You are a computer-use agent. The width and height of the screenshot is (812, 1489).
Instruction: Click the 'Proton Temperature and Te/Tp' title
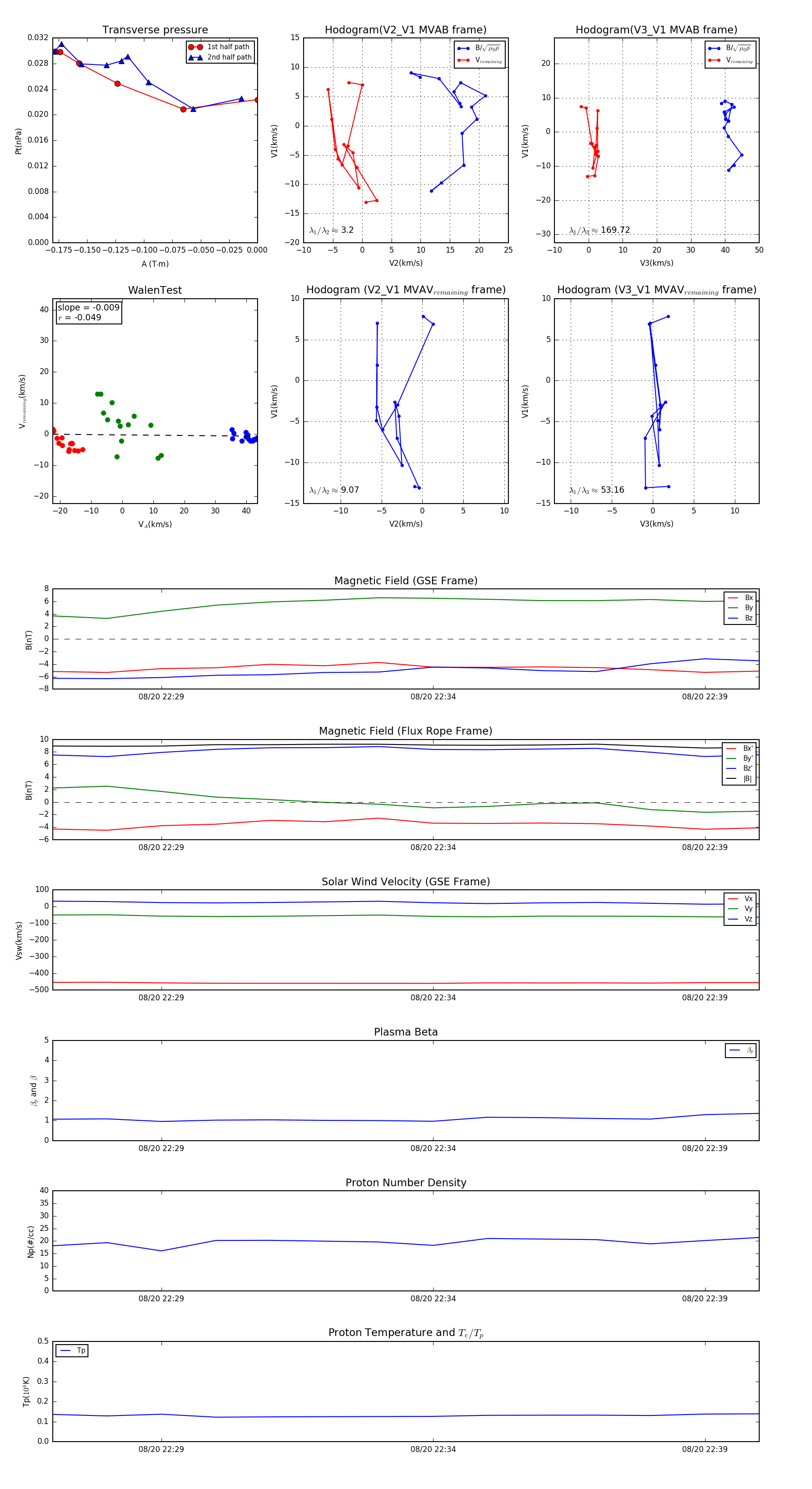tap(406, 1333)
